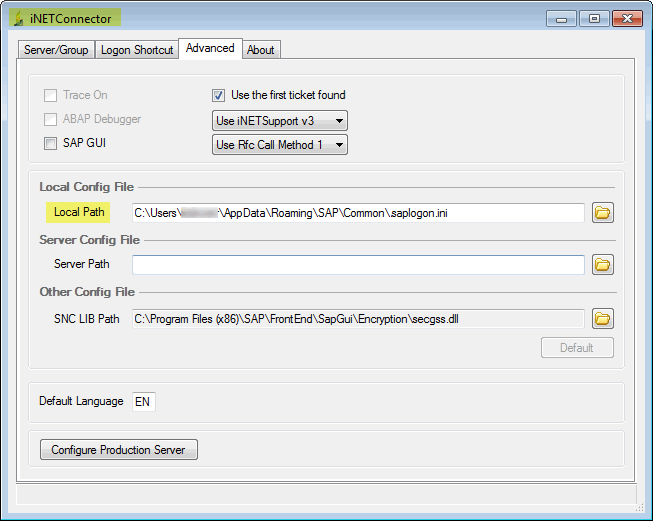Image resolution: width=653 pixels, height=521 pixels.
Task: Close the iNETConnector window
Action: coord(627,19)
